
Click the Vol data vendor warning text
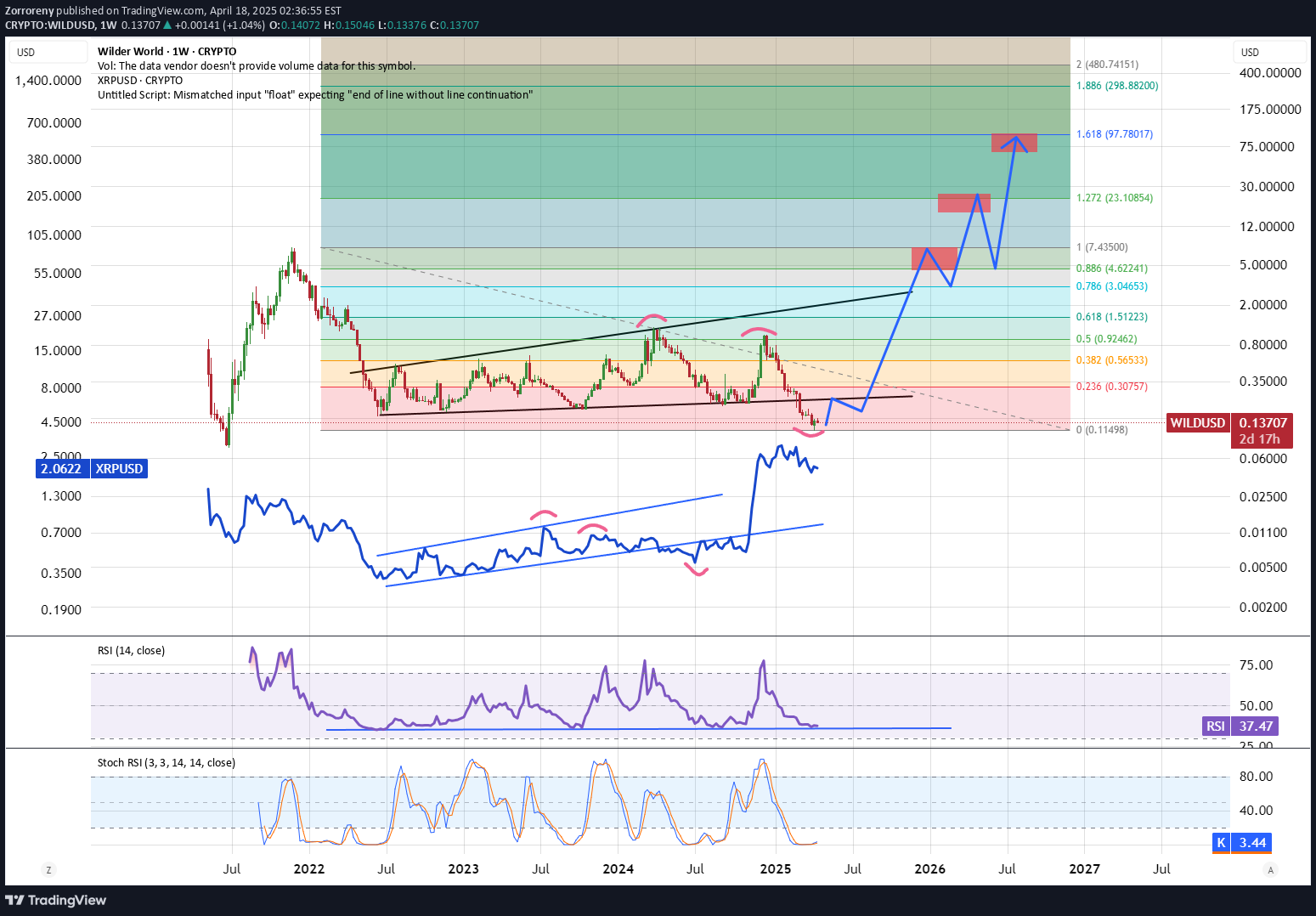tap(257, 65)
